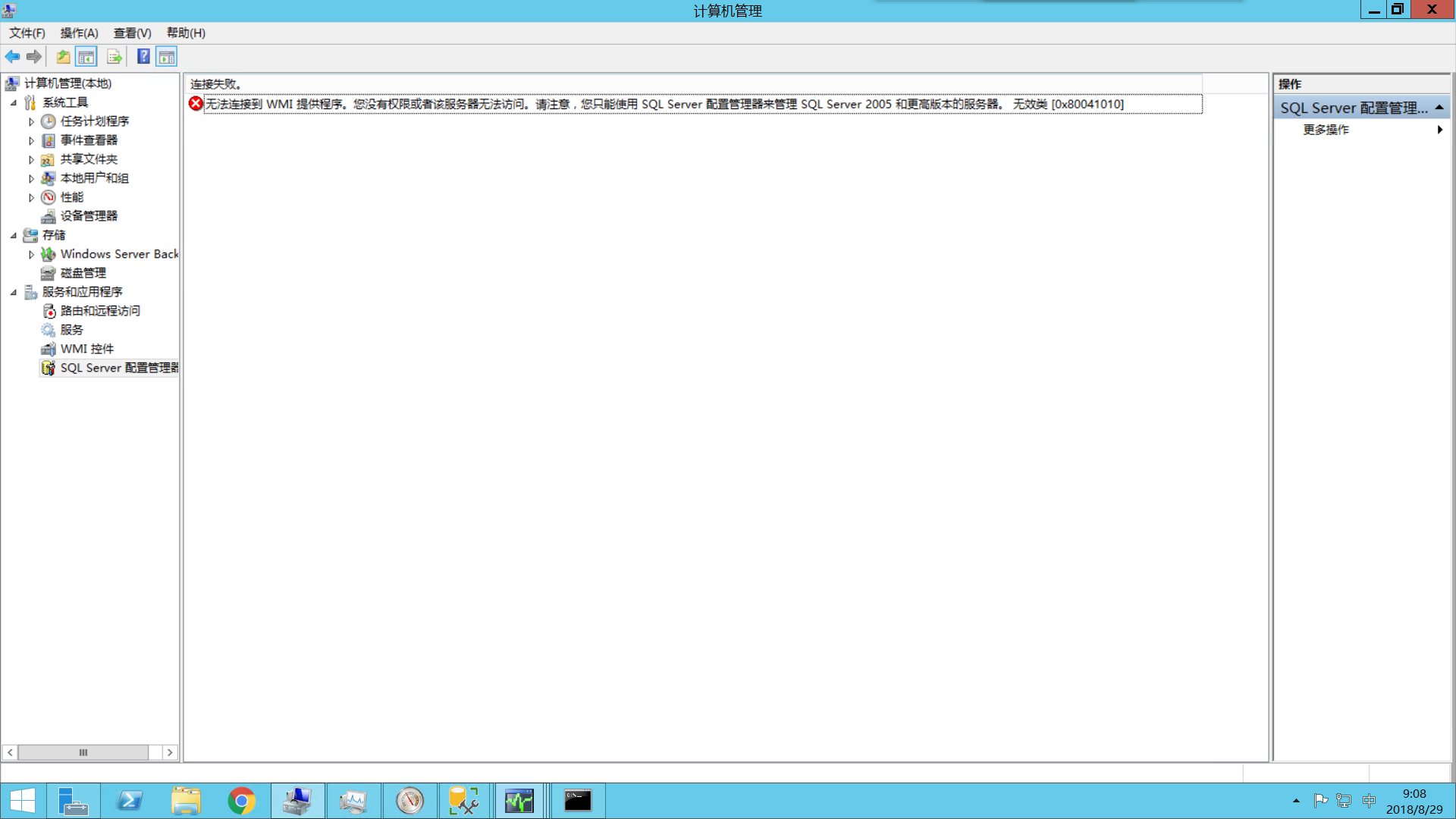Image resolution: width=1456 pixels, height=819 pixels.
Task: Click the Export List toolbar icon
Action: [x=115, y=57]
